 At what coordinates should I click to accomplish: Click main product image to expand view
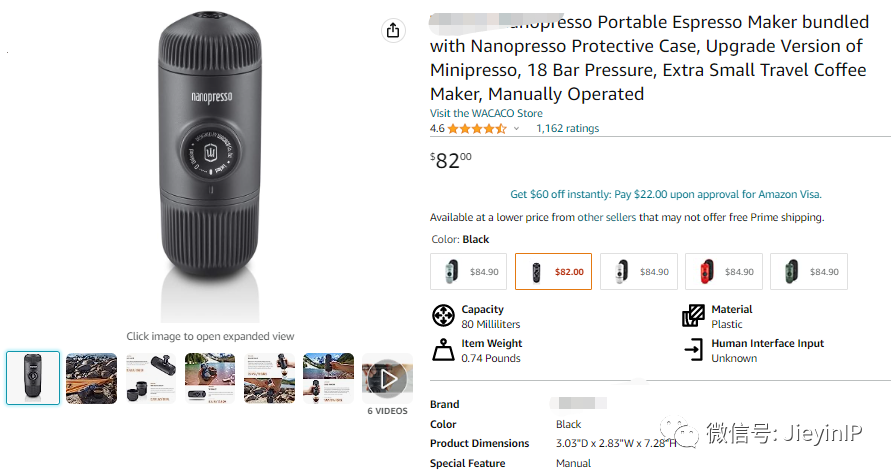pos(210,165)
